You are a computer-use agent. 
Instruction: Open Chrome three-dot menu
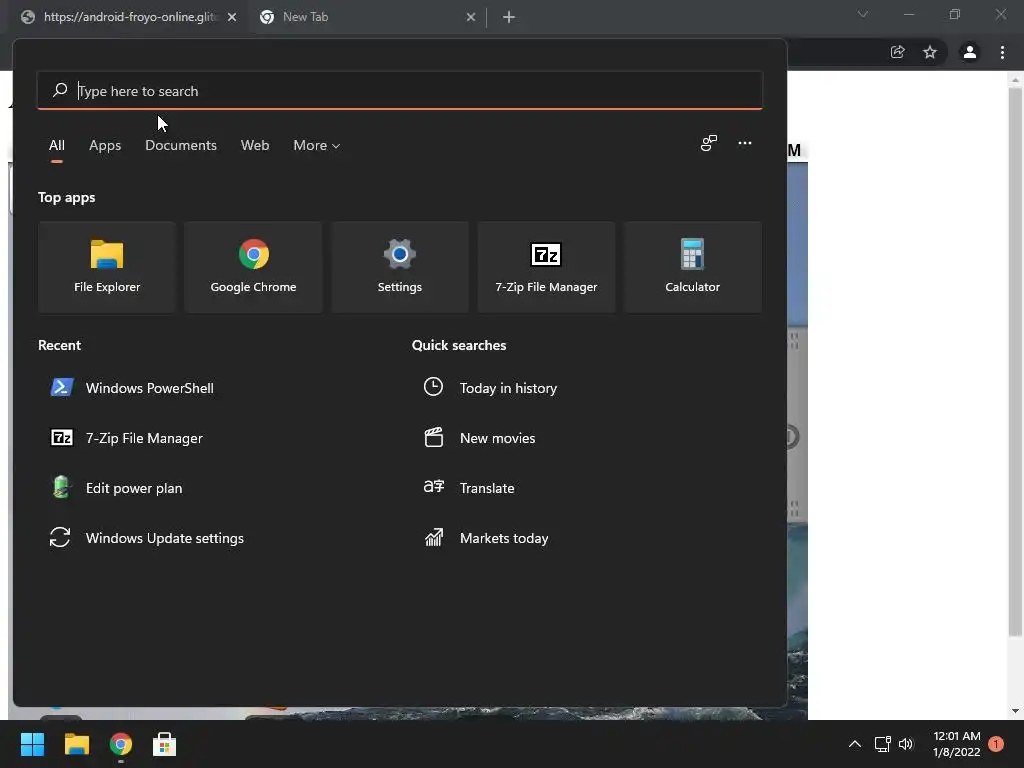pos(1002,52)
